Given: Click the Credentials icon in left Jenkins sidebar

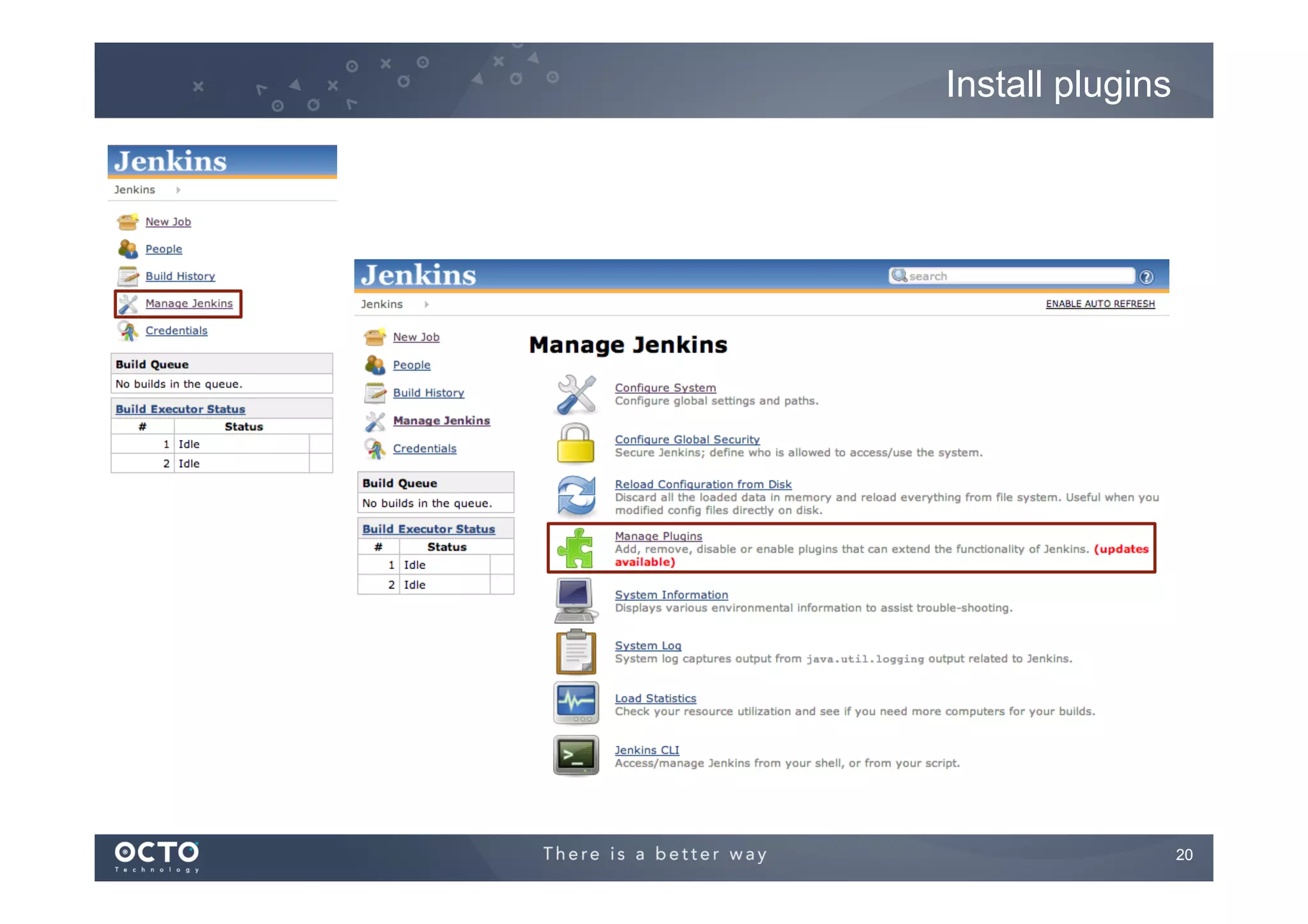Looking at the screenshot, I should pyautogui.click(x=128, y=331).
